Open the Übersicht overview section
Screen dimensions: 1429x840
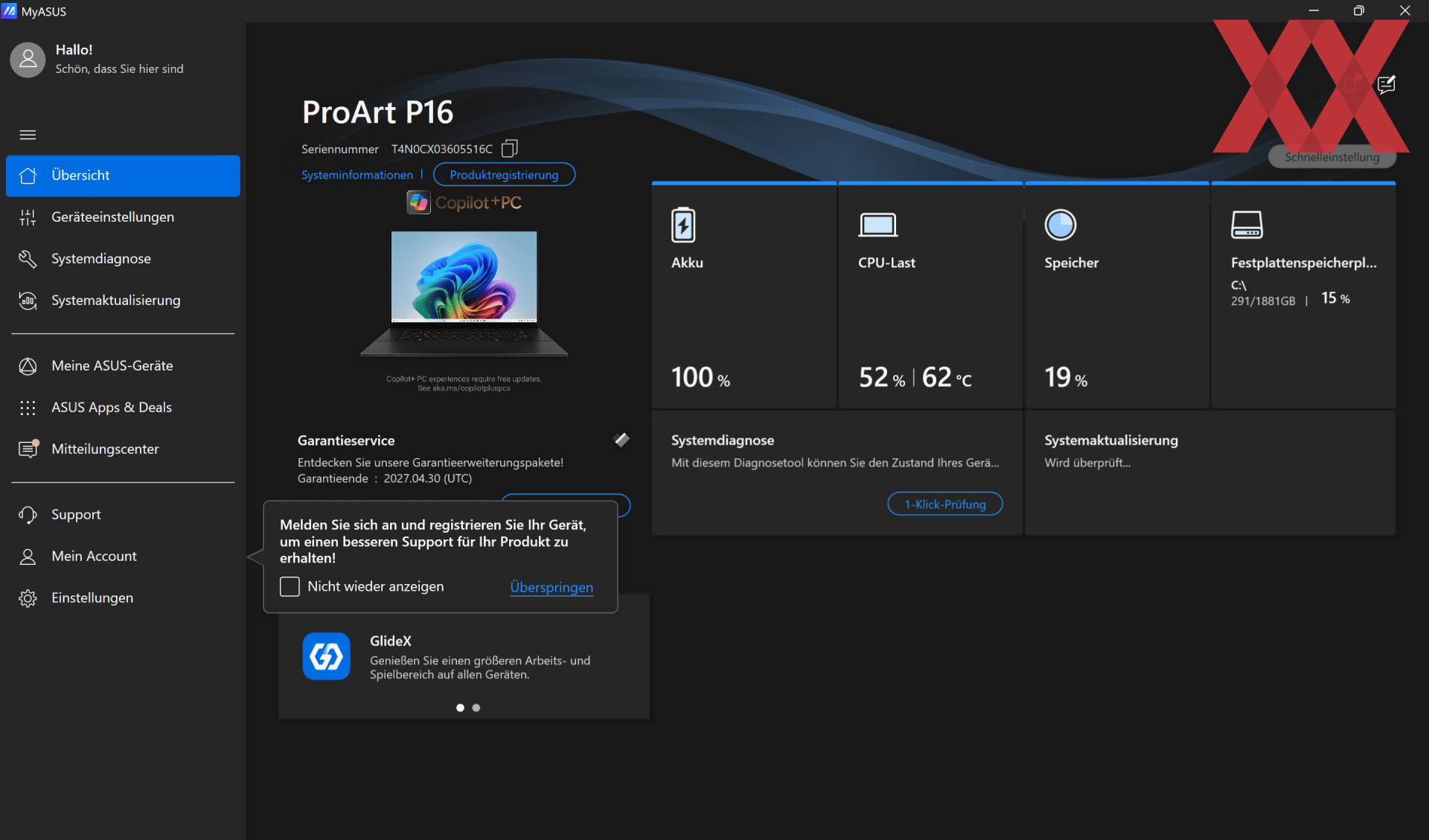[123, 176]
